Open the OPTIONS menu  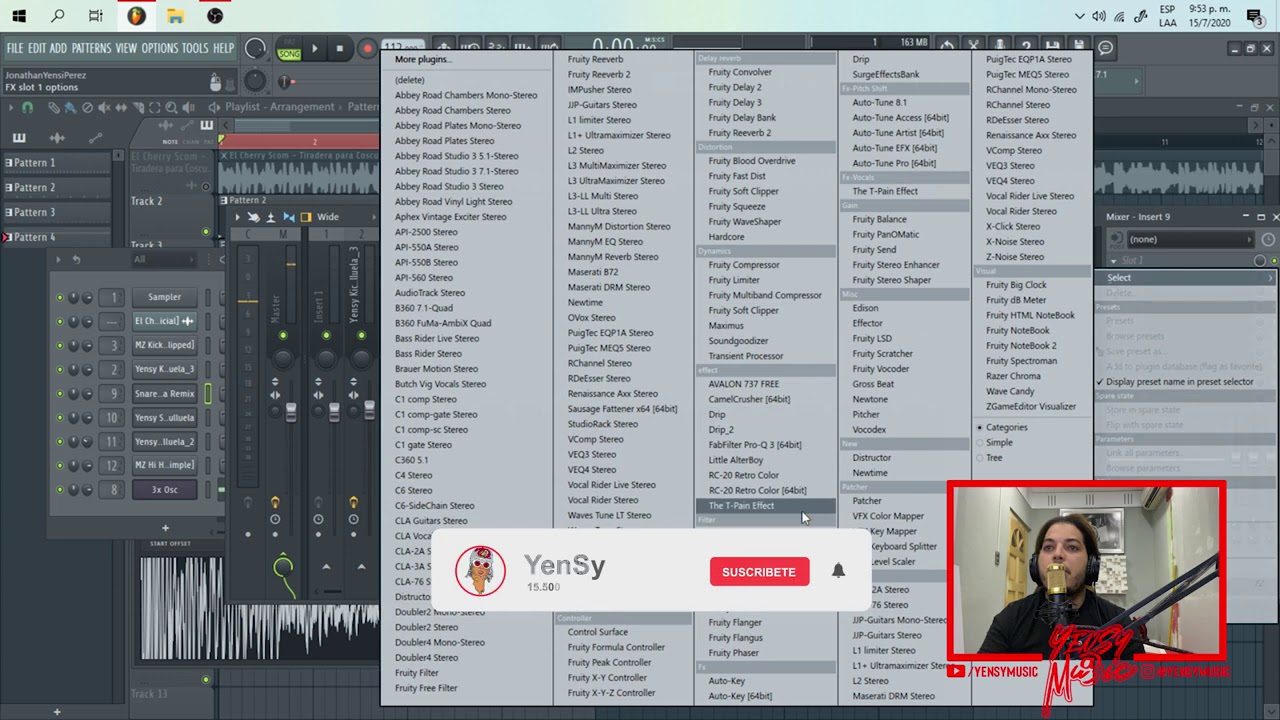point(159,48)
